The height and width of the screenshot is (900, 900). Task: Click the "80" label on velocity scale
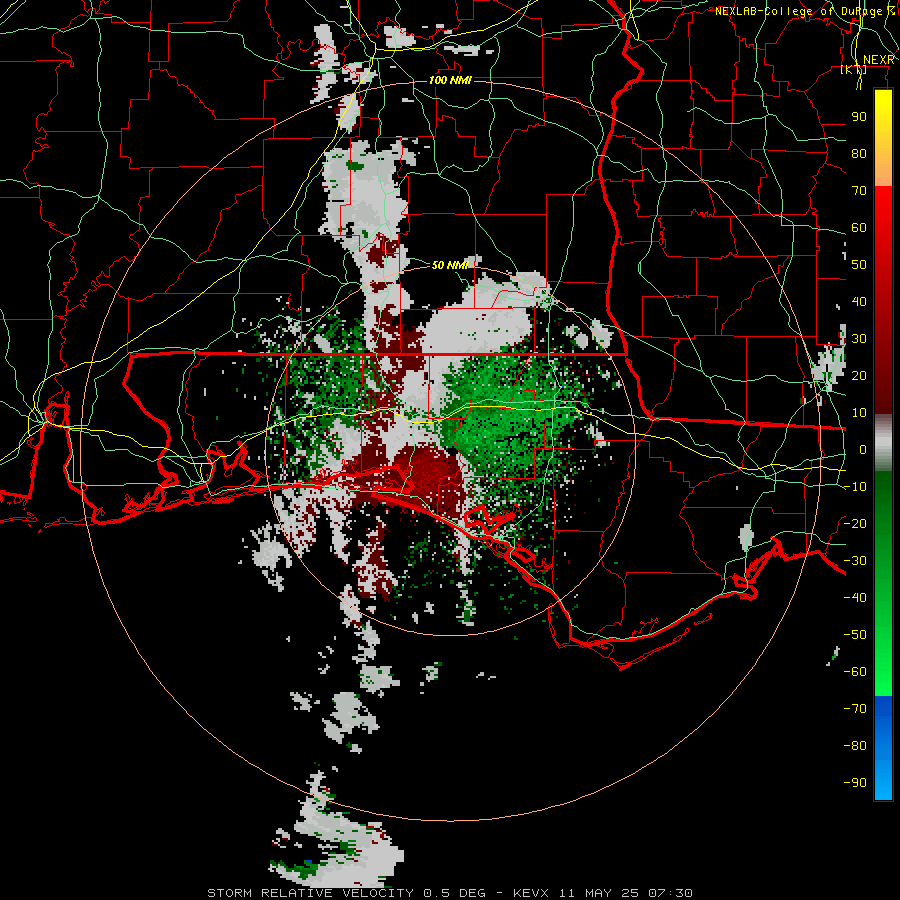coord(859,153)
